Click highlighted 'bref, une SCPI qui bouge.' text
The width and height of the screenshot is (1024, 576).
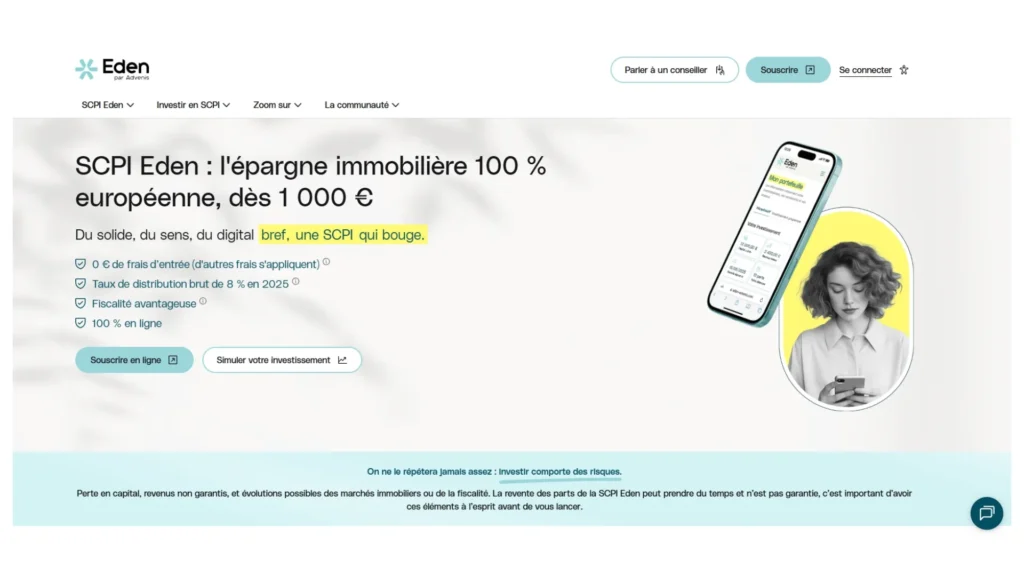click(342, 234)
